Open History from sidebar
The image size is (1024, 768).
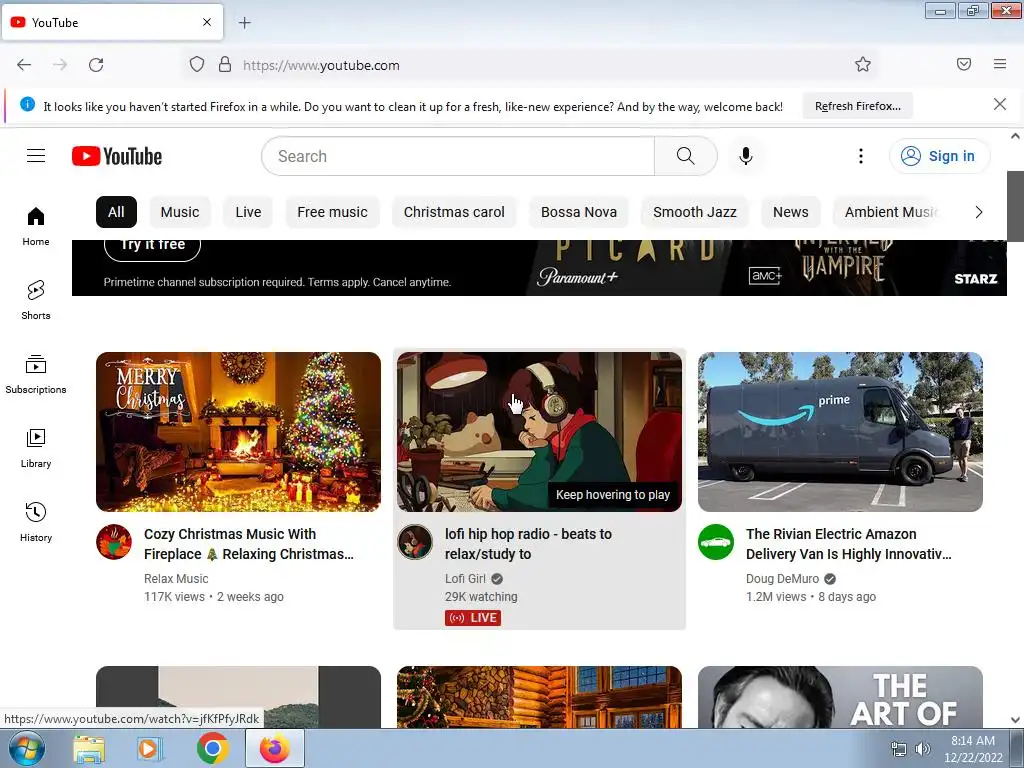[36, 522]
